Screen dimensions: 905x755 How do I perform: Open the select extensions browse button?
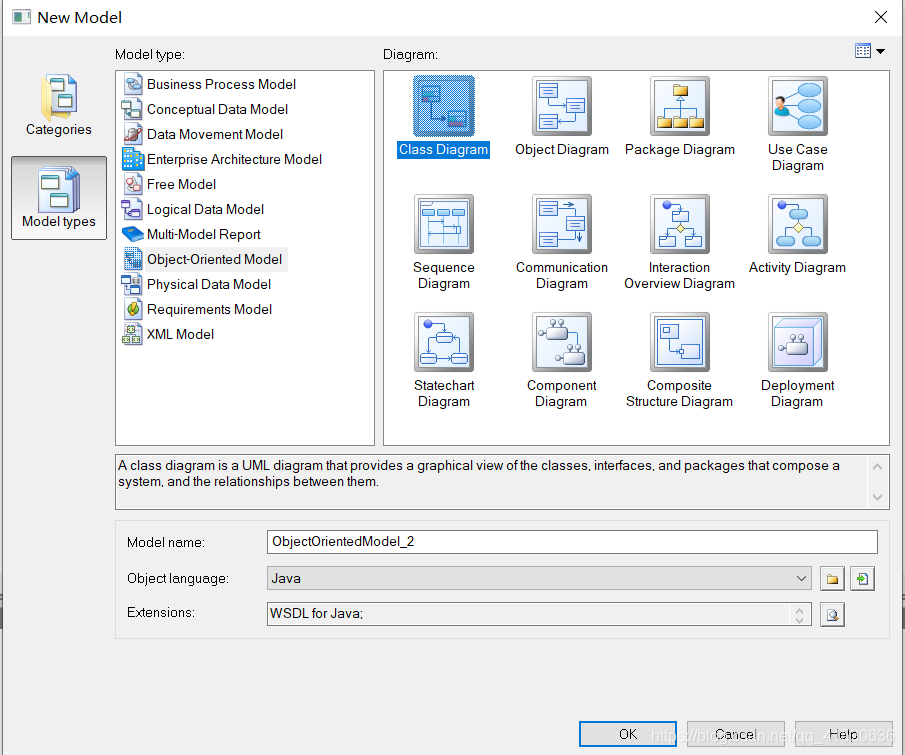pos(832,614)
